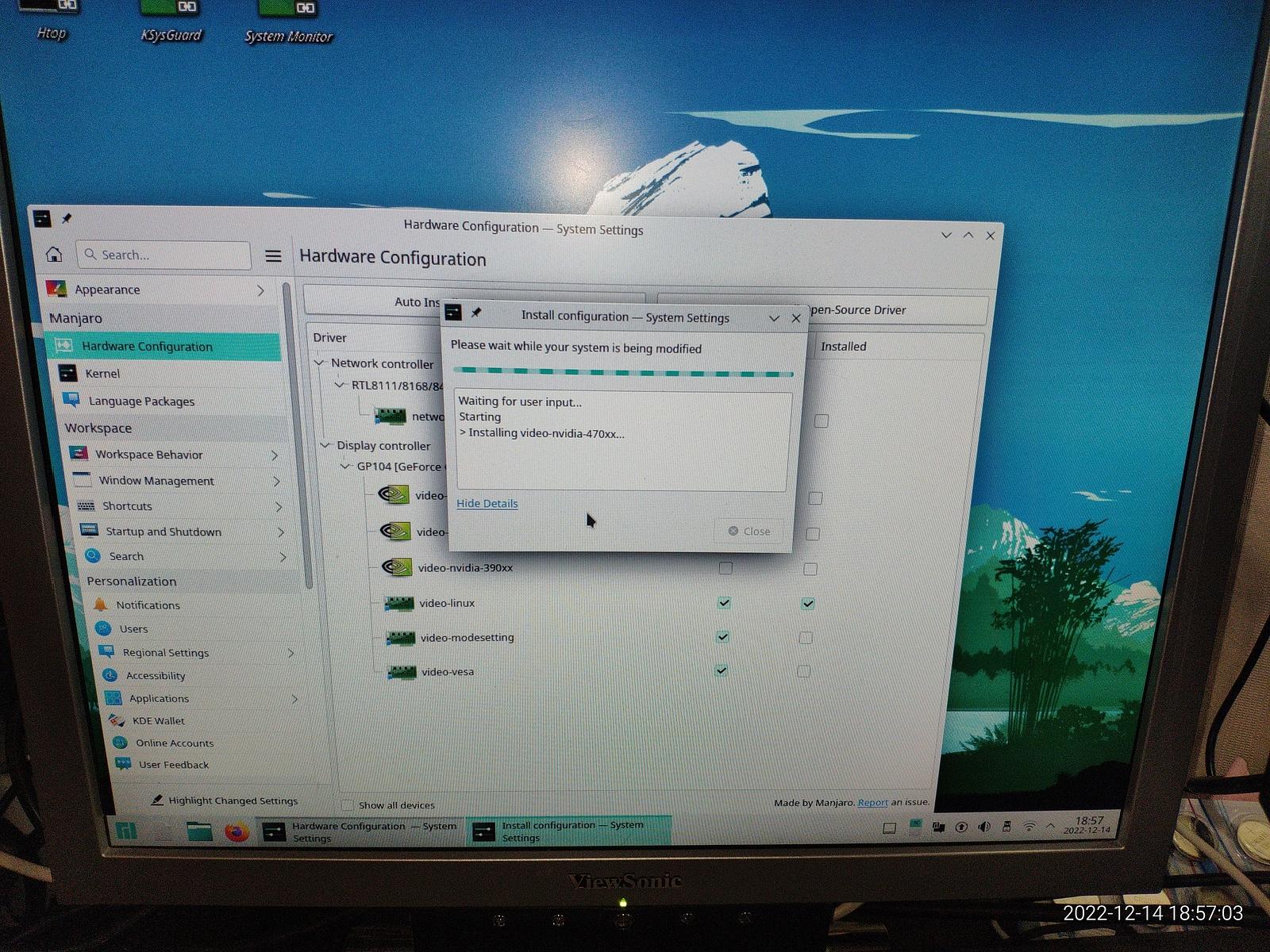
Task: Expand the Window Management chevron
Action: click(x=276, y=481)
